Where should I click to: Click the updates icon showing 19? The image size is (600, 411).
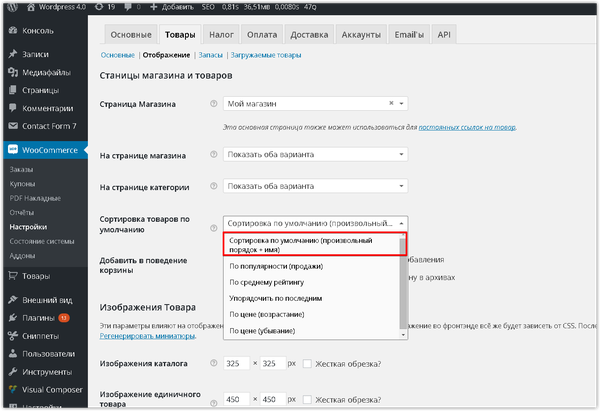[99, 7]
